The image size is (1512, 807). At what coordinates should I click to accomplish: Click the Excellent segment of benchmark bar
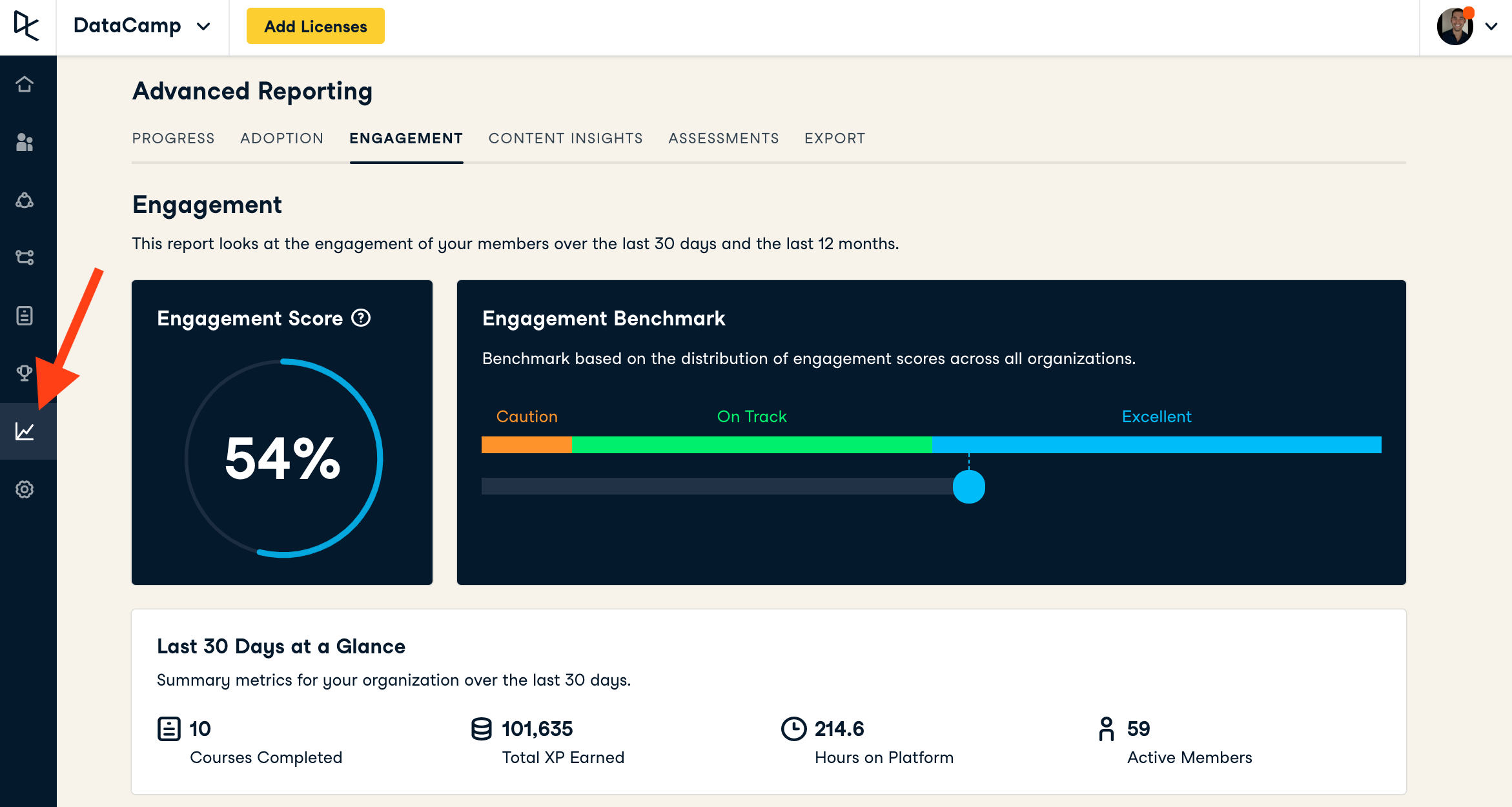point(1156,445)
